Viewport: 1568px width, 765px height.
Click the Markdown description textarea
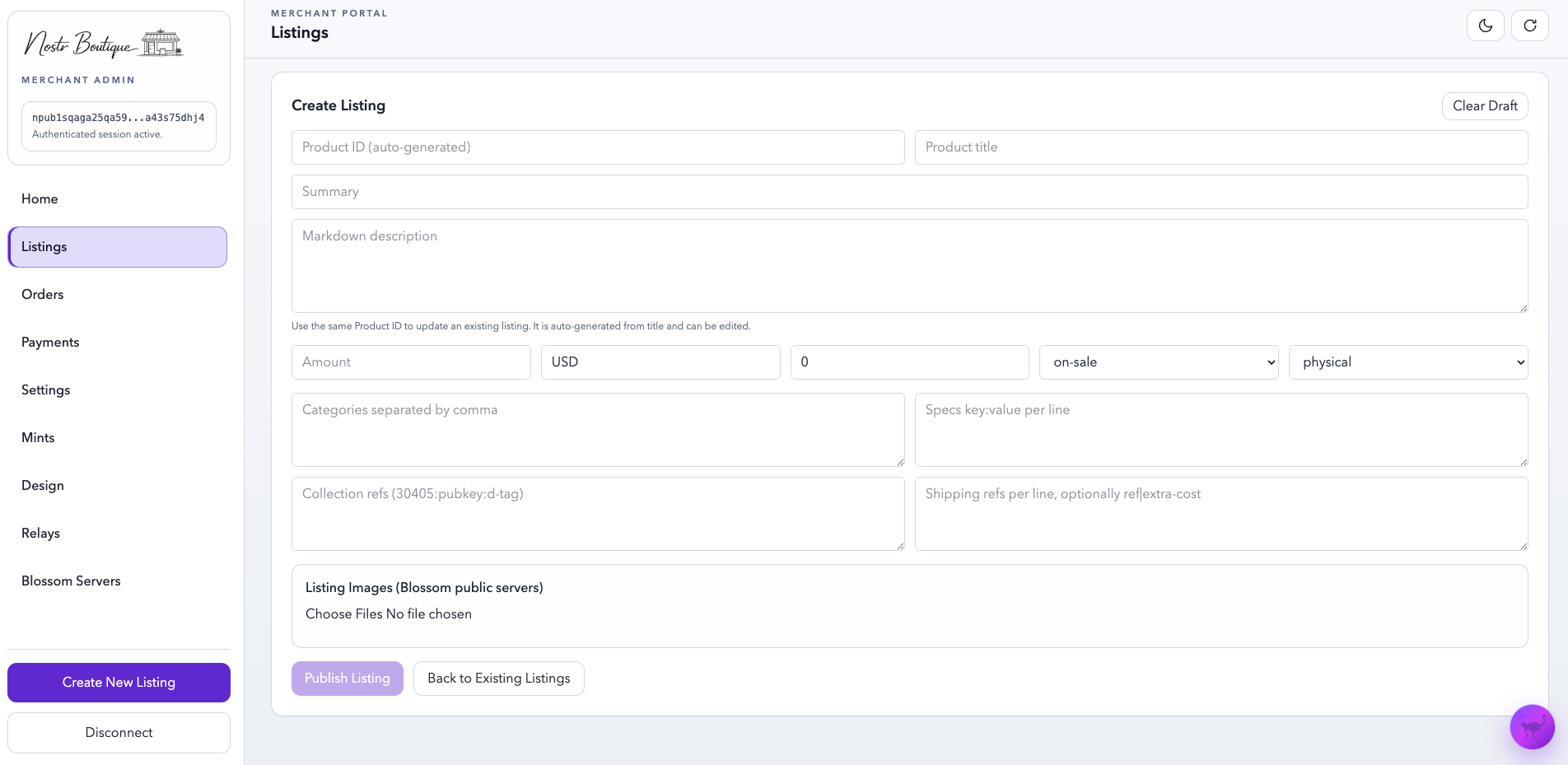(x=910, y=266)
